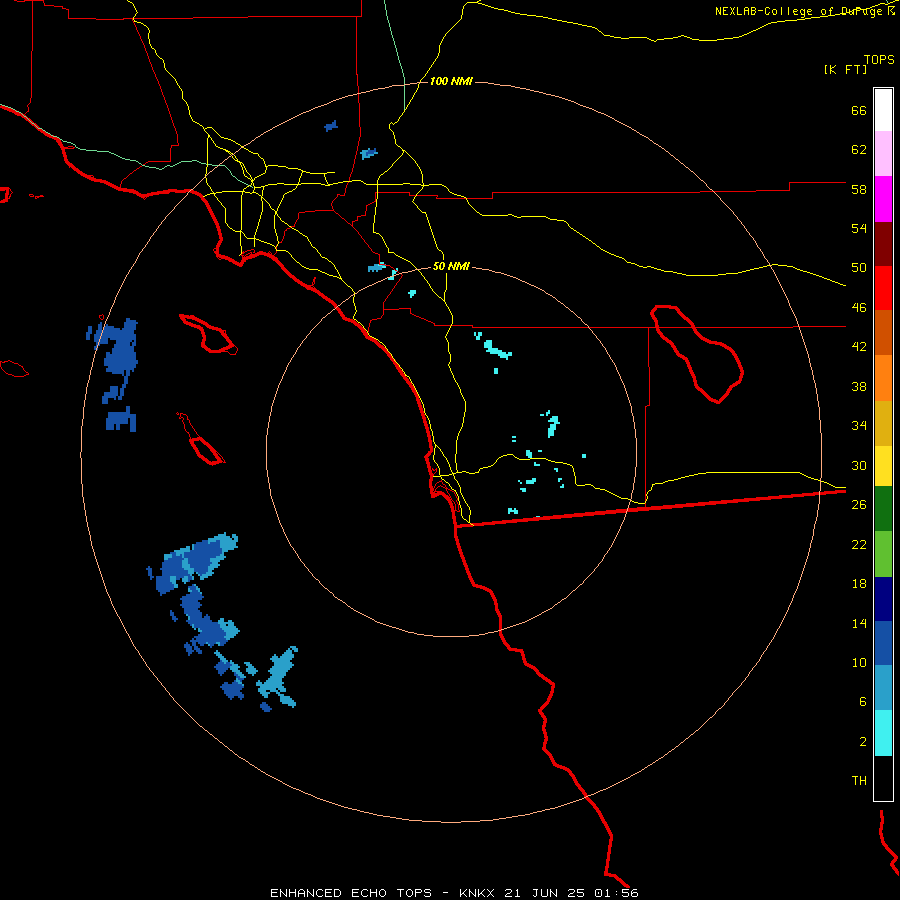Click the light pink legend swatch

(883, 153)
